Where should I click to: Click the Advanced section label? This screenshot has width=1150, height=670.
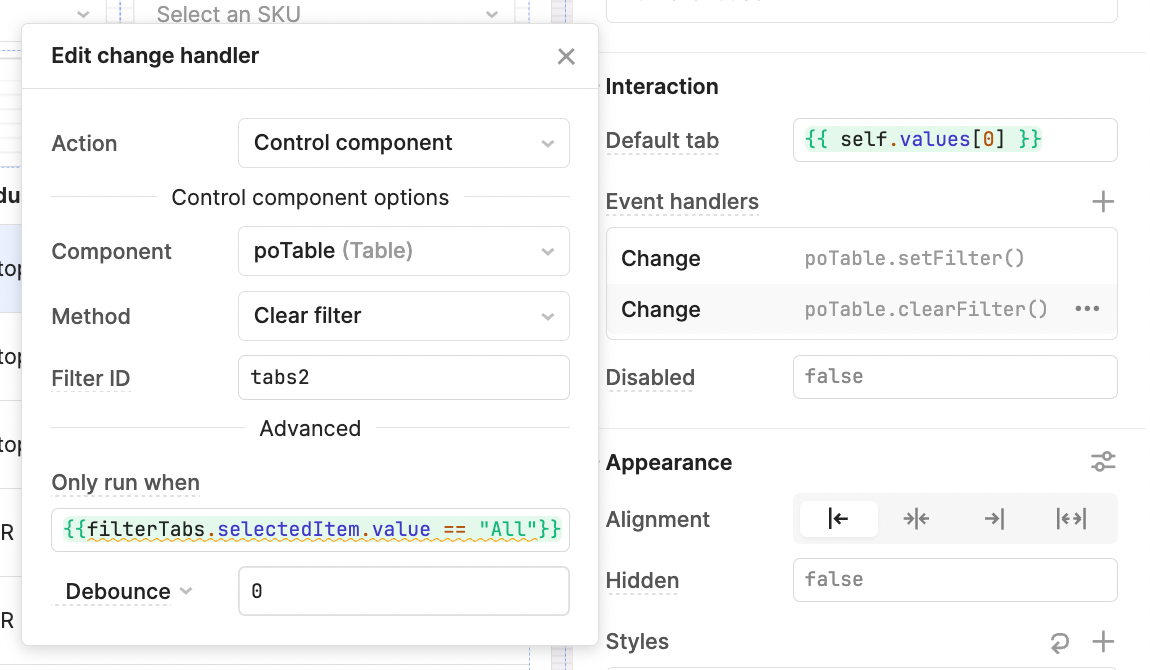click(x=310, y=428)
